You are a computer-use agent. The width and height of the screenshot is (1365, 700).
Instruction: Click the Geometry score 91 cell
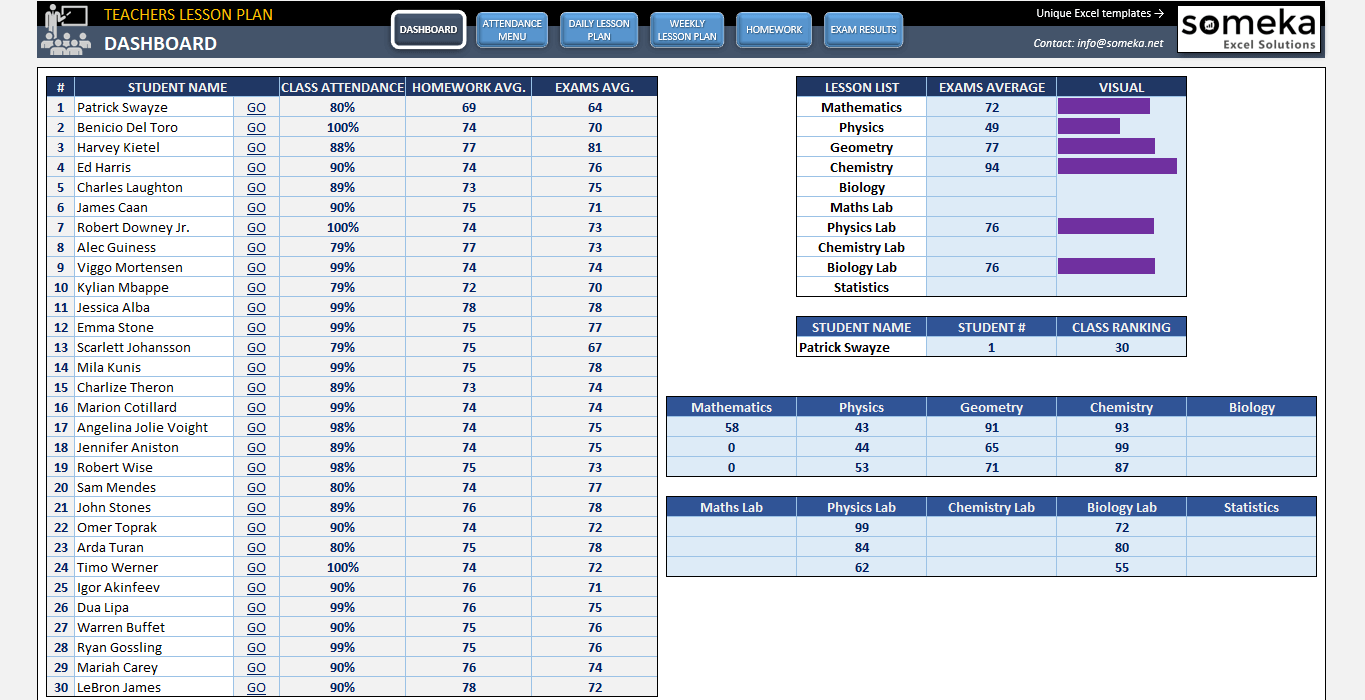click(991, 427)
